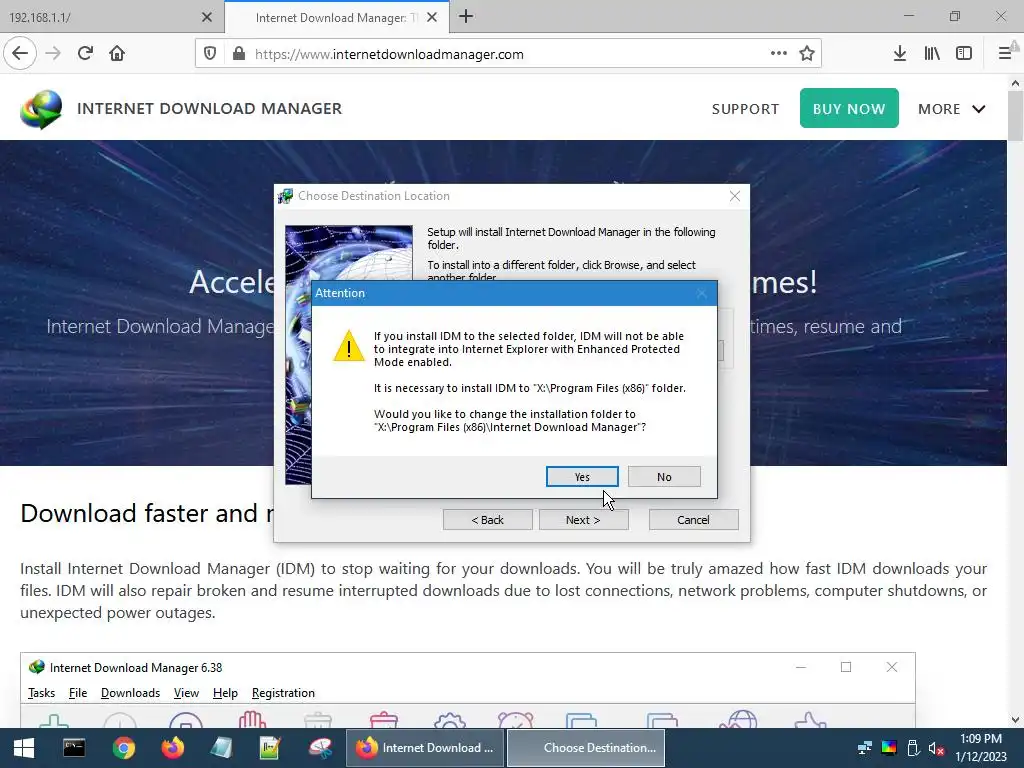Open the Registration menu in IDM screenshot

click(x=283, y=693)
